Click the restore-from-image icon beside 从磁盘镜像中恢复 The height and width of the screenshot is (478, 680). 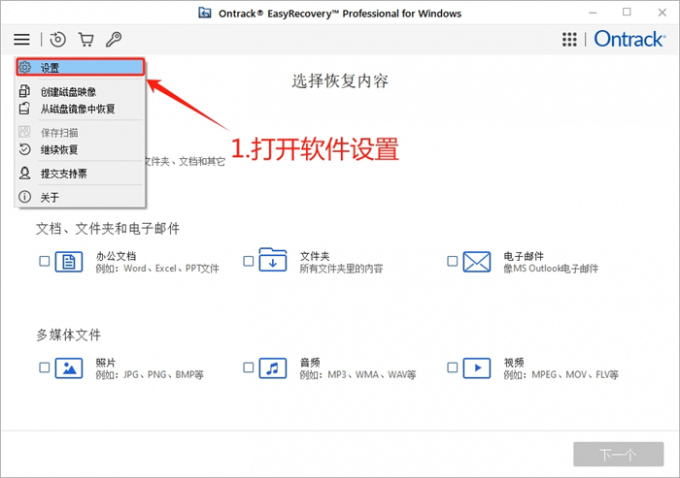coord(24,108)
